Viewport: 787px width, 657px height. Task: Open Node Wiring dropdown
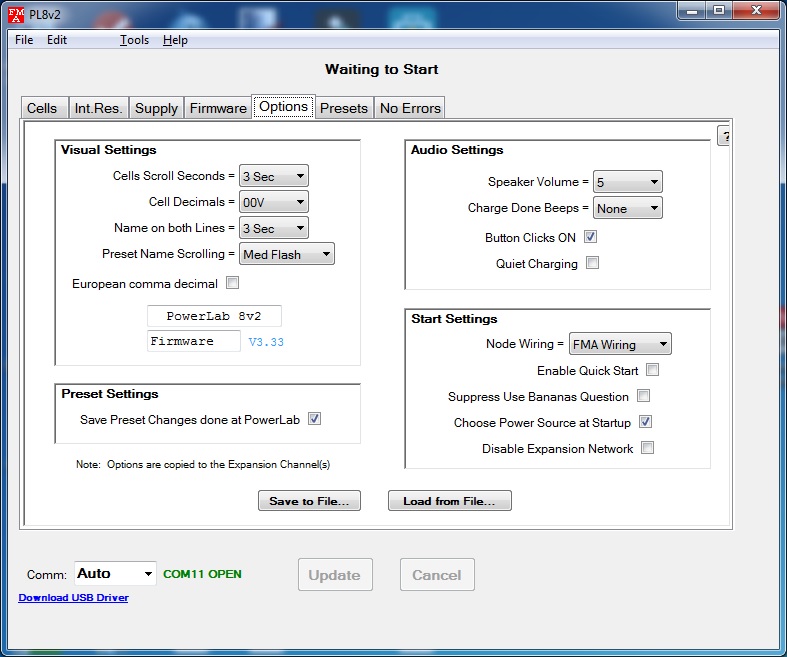point(620,344)
